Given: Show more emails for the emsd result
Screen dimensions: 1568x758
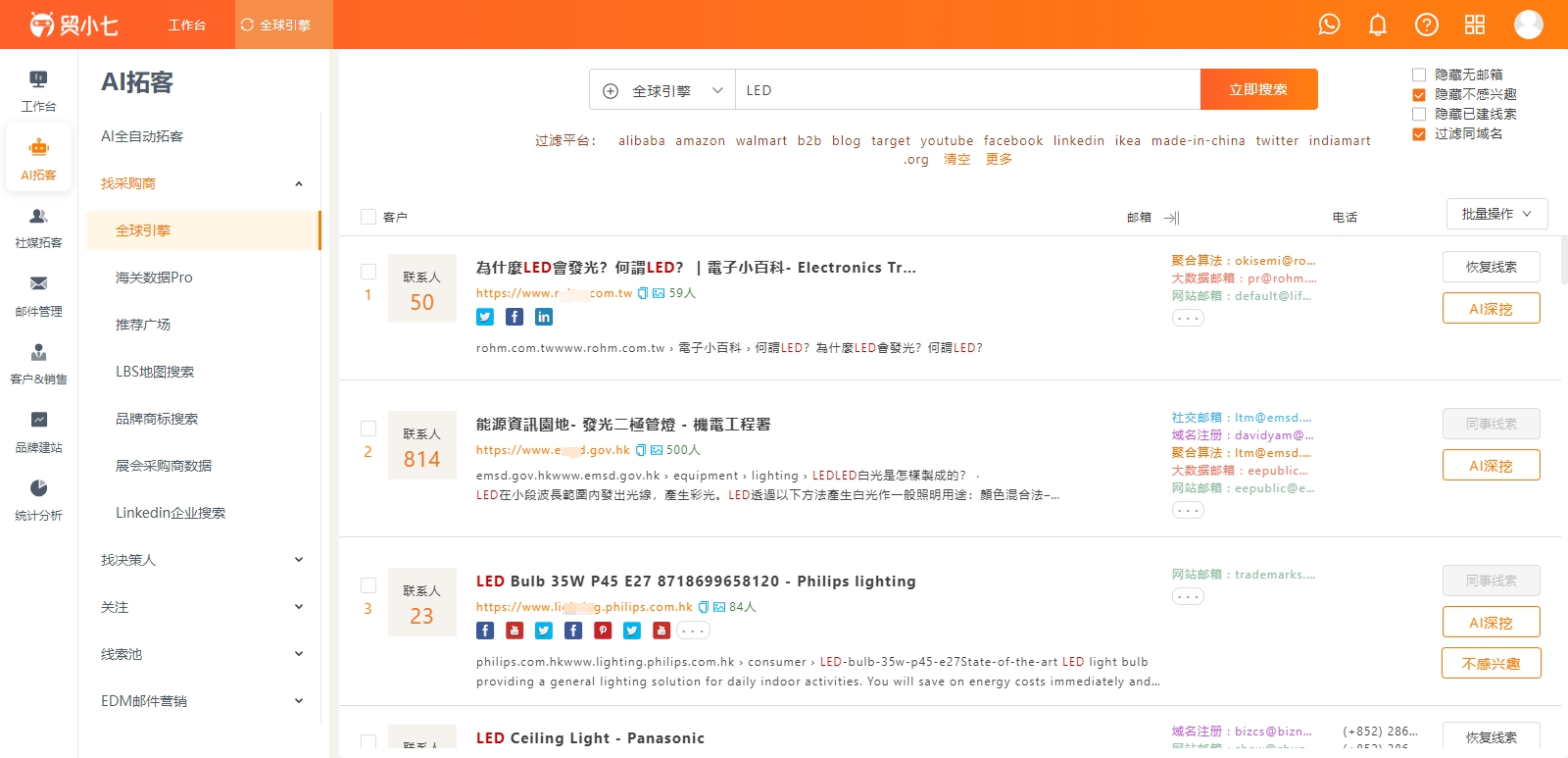Looking at the screenshot, I should (1188, 510).
